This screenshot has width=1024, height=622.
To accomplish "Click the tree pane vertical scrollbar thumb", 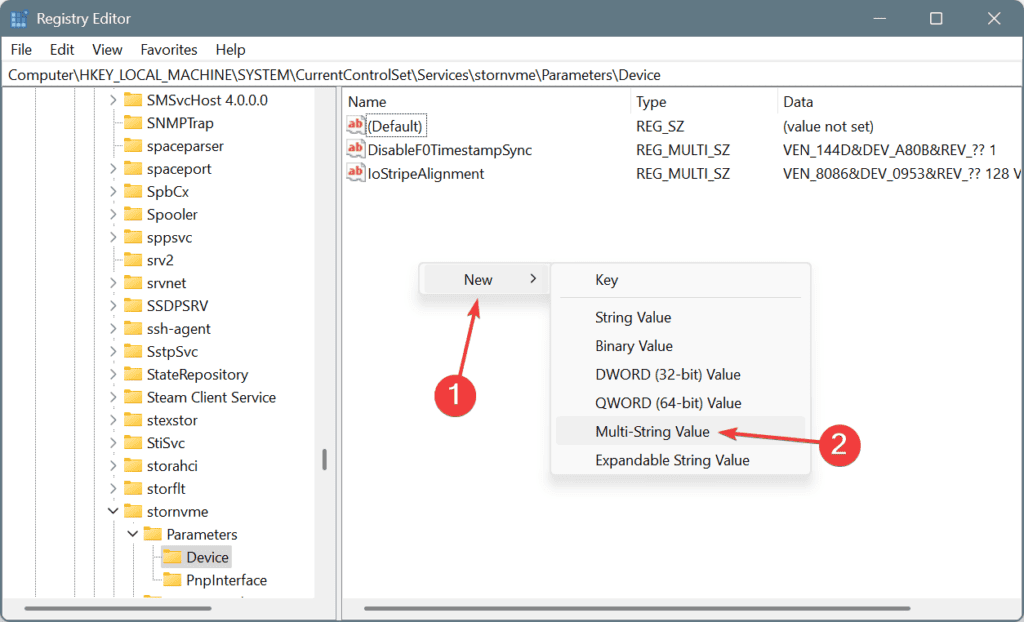I will pos(325,460).
